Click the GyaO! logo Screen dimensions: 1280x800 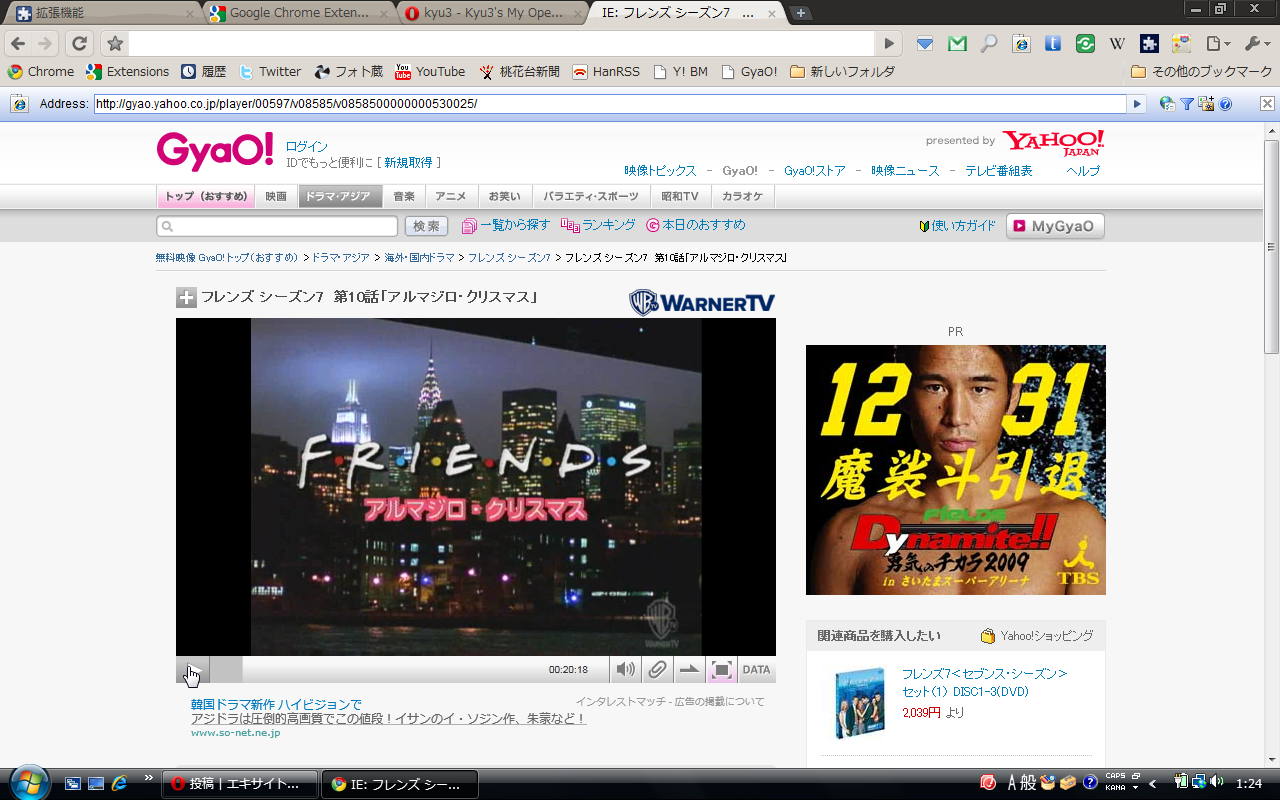point(215,150)
